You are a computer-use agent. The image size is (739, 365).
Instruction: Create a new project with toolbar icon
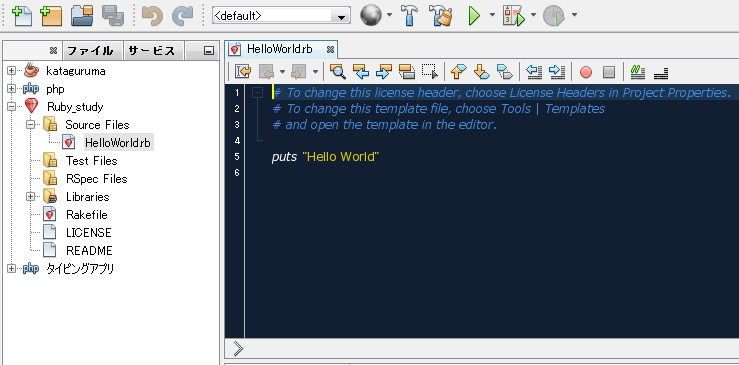(x=51, y=16)
